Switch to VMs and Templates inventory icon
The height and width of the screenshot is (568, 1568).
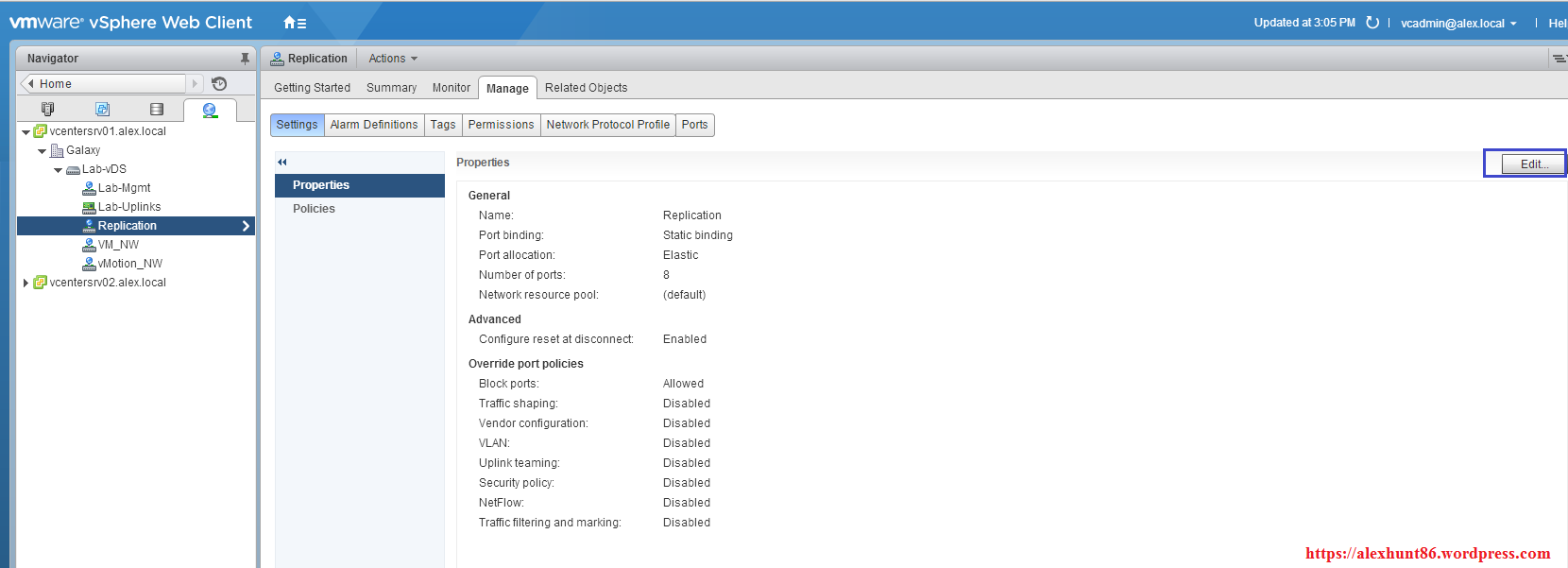point(102,110)
